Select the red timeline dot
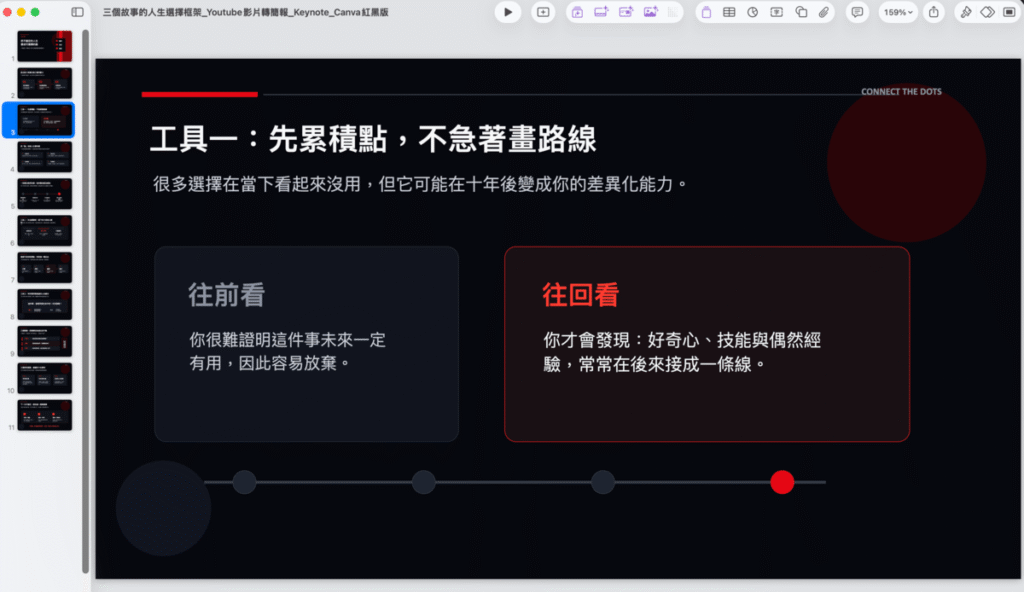 pyautogui.click(x=782, y=482)
